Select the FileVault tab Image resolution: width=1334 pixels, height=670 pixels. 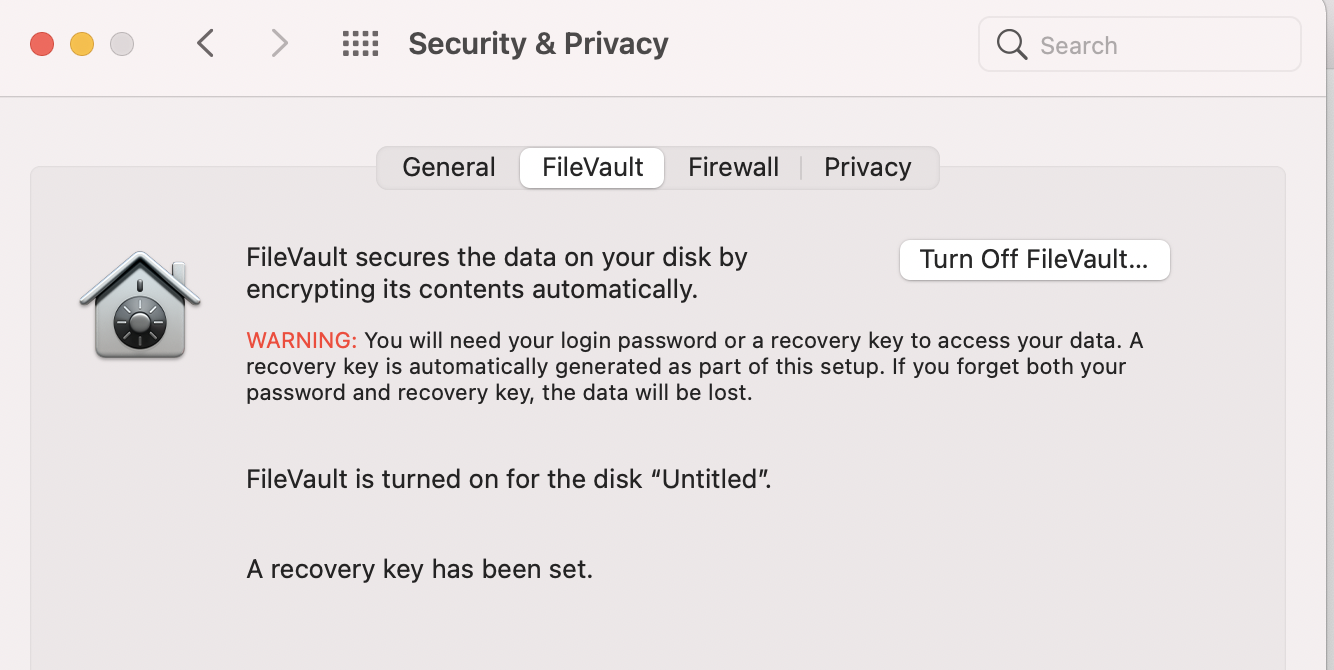coord(592,167)
